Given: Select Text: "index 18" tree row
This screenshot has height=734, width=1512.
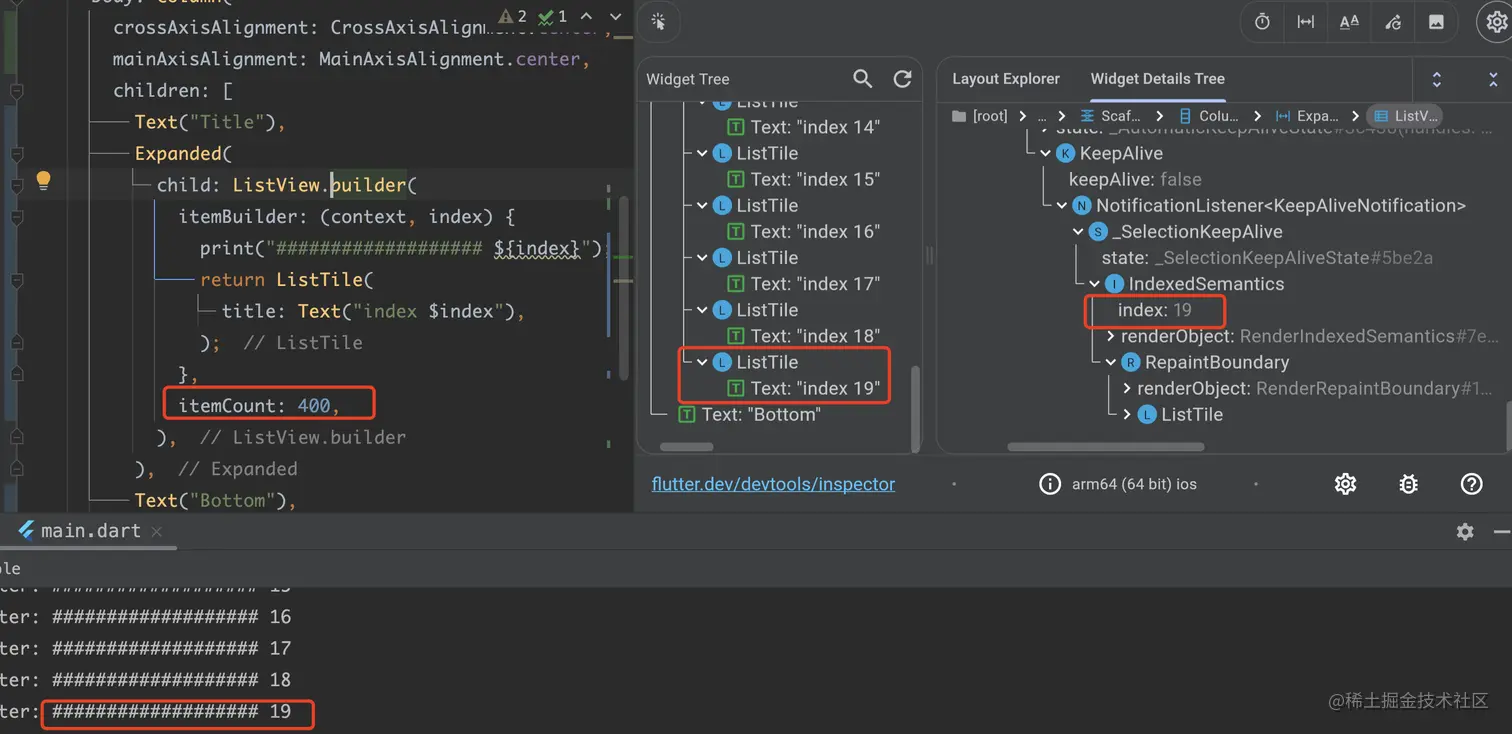Looking at the screenshot, I should click(803, 336).
